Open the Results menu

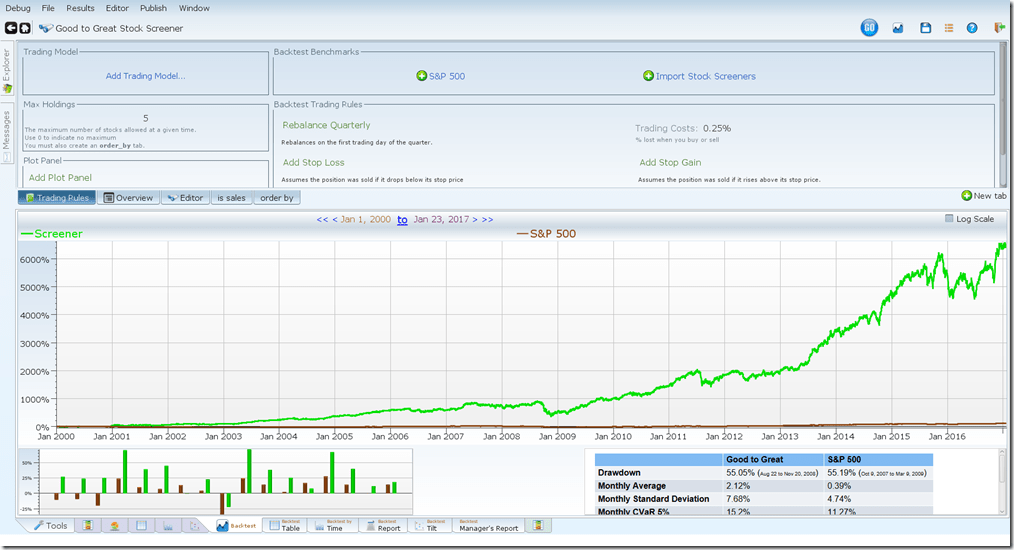click(x=80, y=8)
